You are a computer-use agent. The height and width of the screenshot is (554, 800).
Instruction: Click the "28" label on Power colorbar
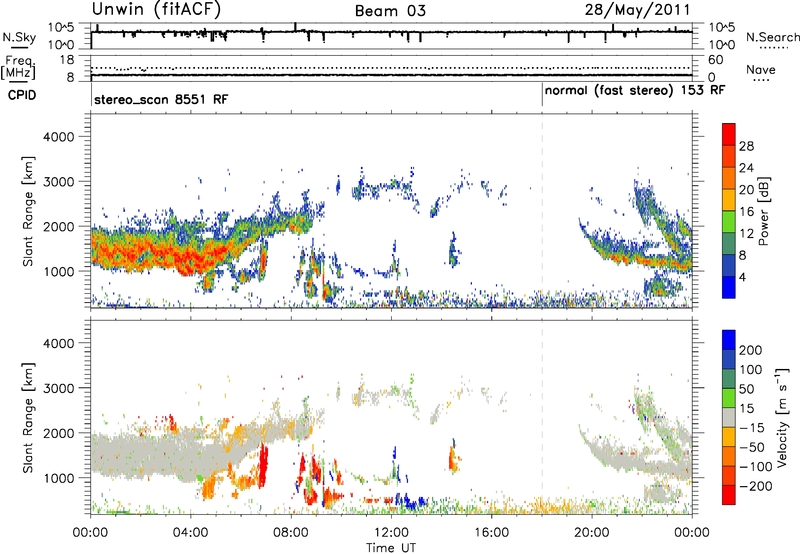point(746,146)
